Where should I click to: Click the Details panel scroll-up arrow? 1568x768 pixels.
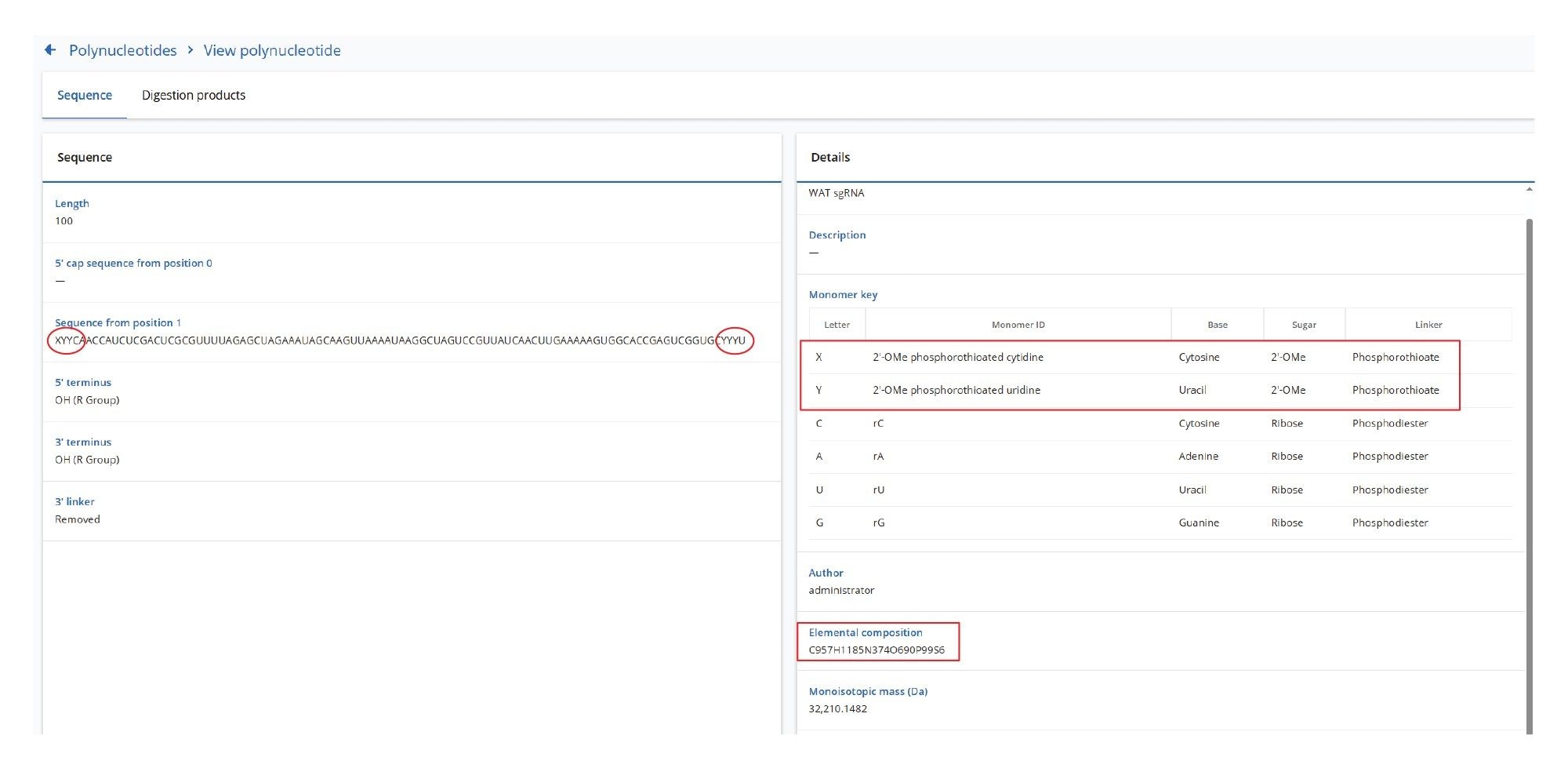1529,190
